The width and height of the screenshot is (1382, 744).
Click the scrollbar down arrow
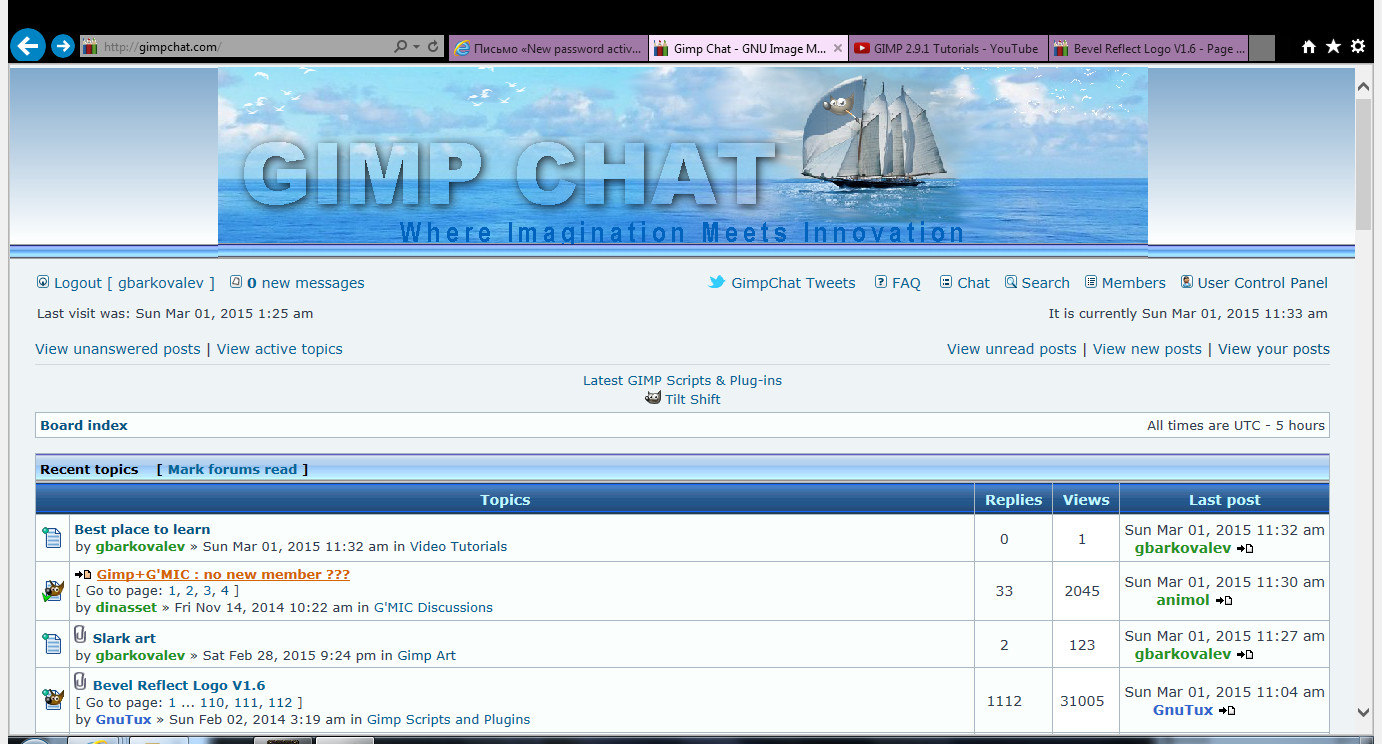1364,712
